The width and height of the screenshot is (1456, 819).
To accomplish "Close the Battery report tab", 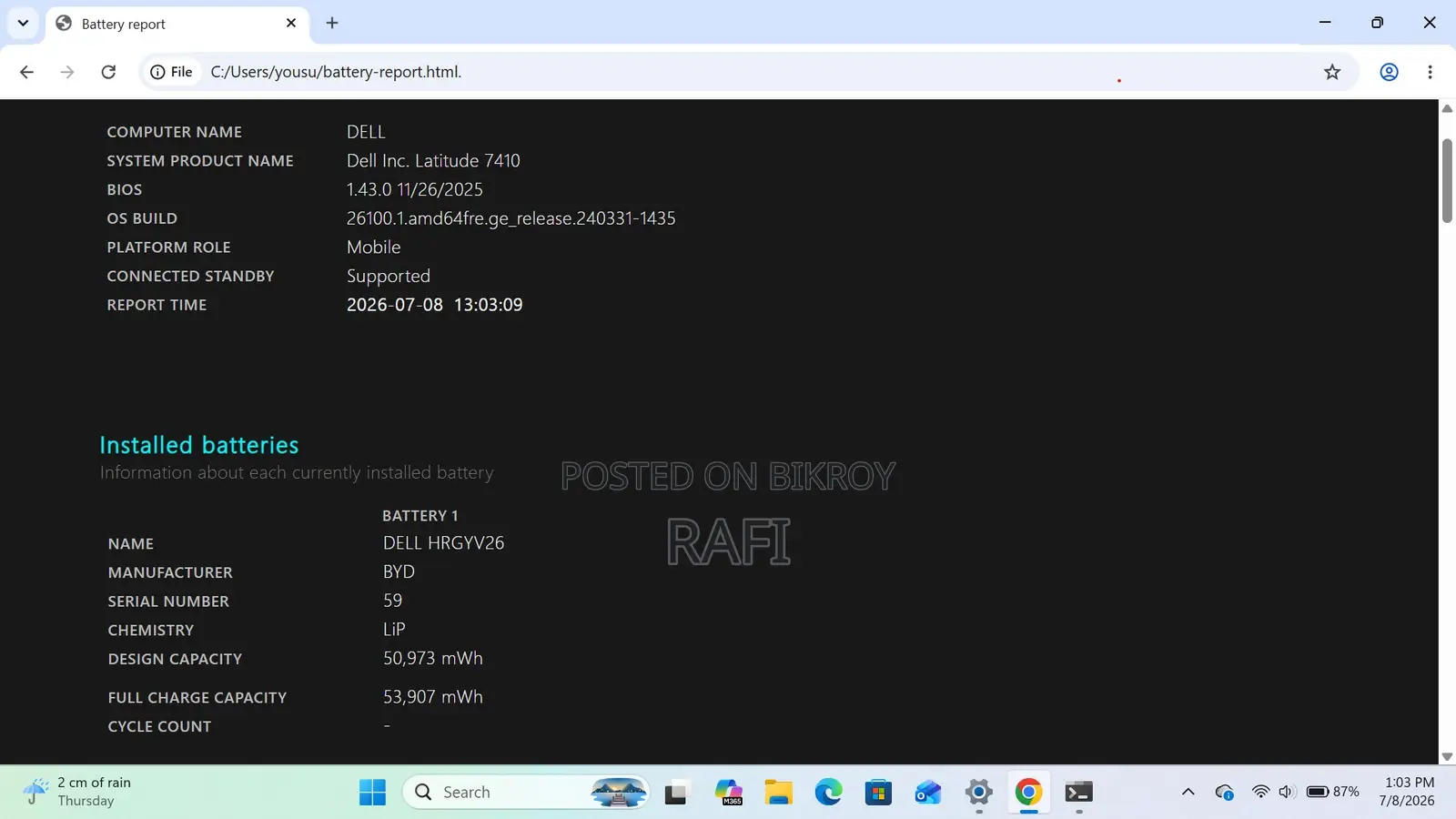I will (x=291, y=23).
